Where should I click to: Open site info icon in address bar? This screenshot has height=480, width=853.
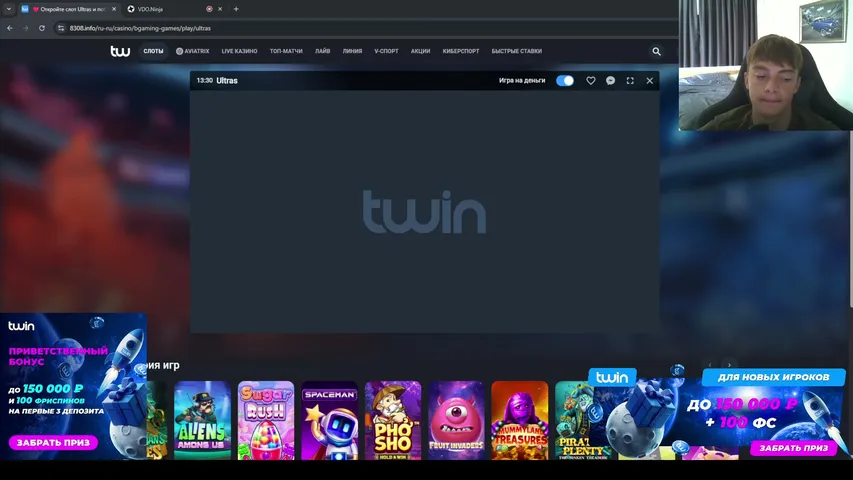point(61,28)
